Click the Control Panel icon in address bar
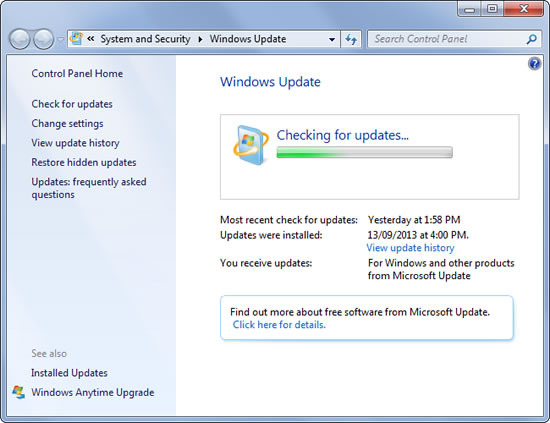The height and width of the screenshot is (423, 550). (76, 39)
